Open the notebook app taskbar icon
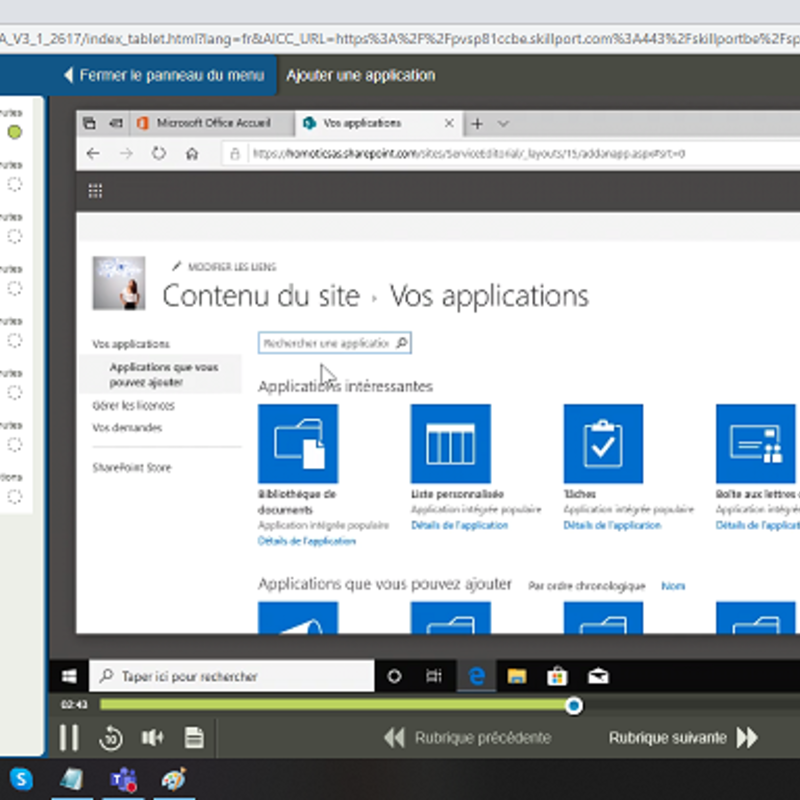This screenshot has height=800, width=800. tap(72, 780)
